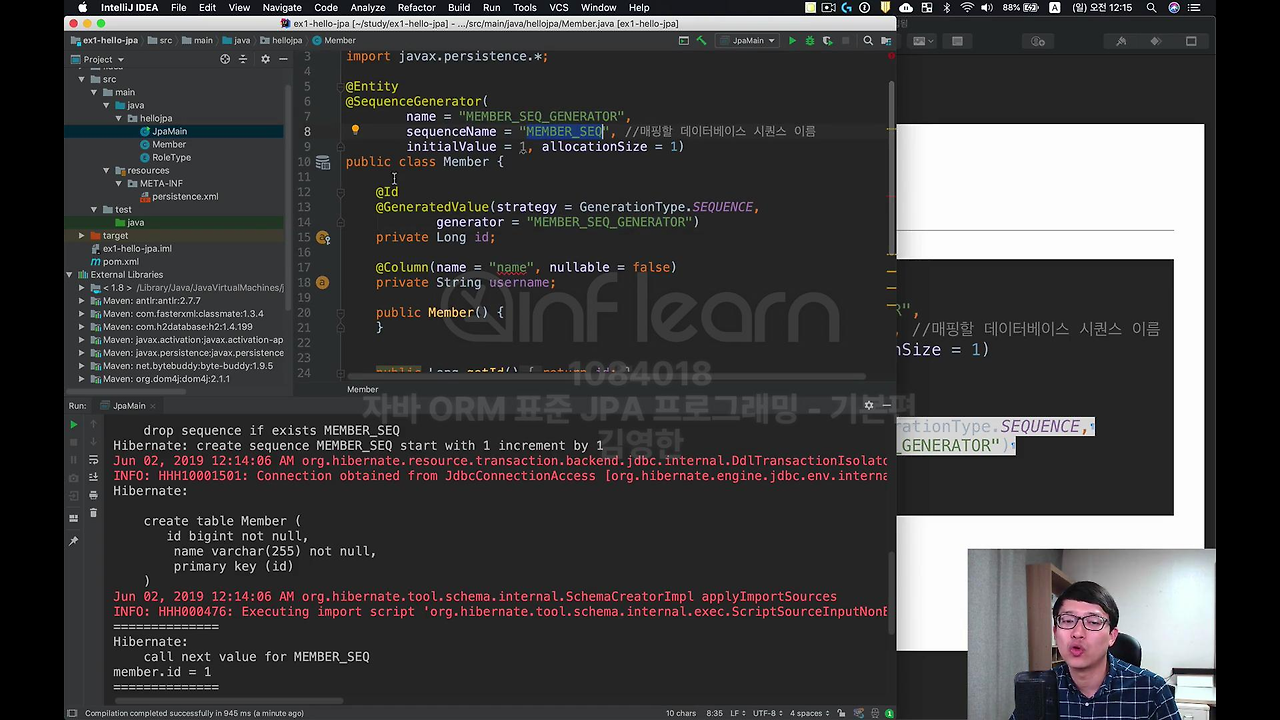The height and width of the screenshot is (720, 1280).
Task: Click red error indicator at editor top-right
Action: click(x=890, y=56)
